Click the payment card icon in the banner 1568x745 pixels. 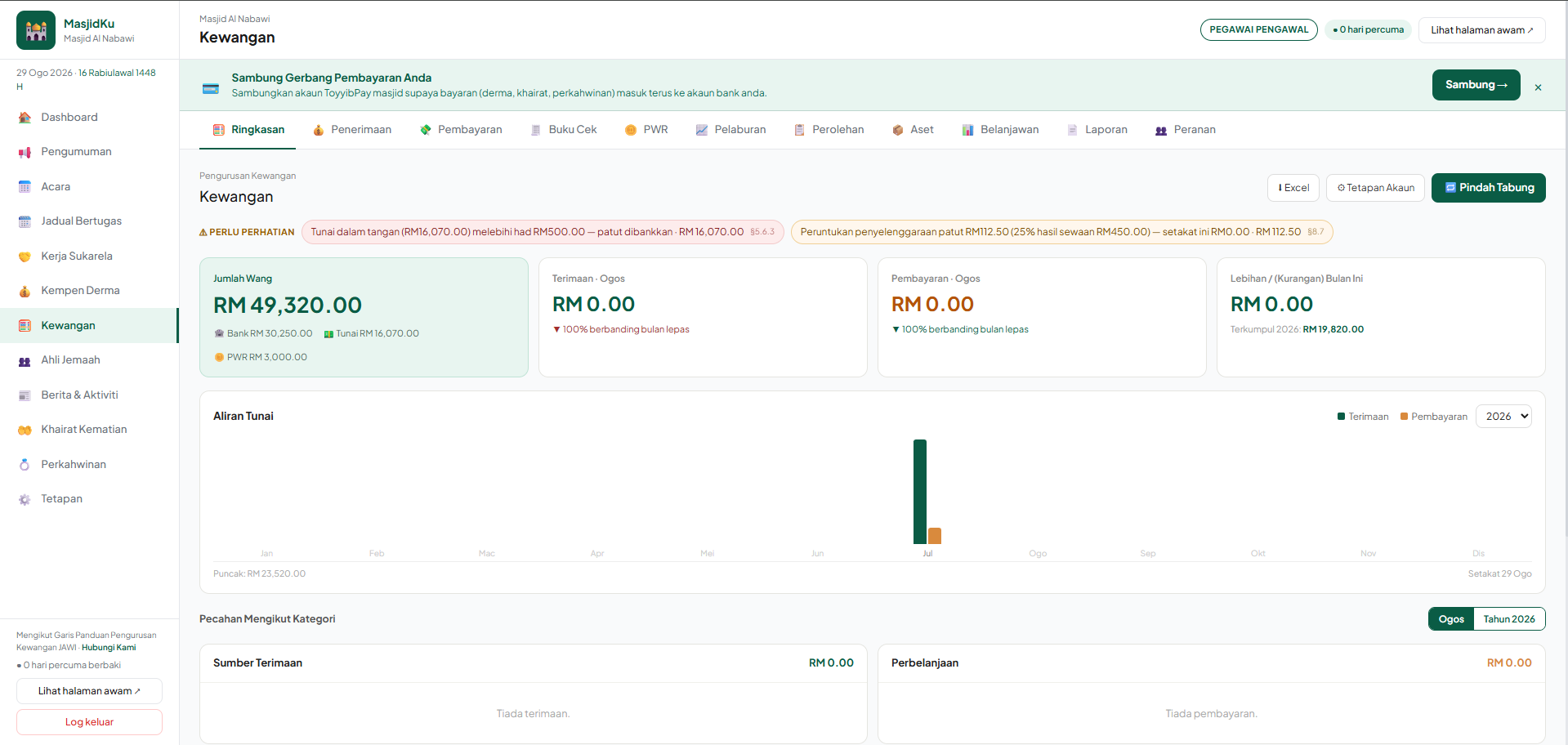click(211, 88)
